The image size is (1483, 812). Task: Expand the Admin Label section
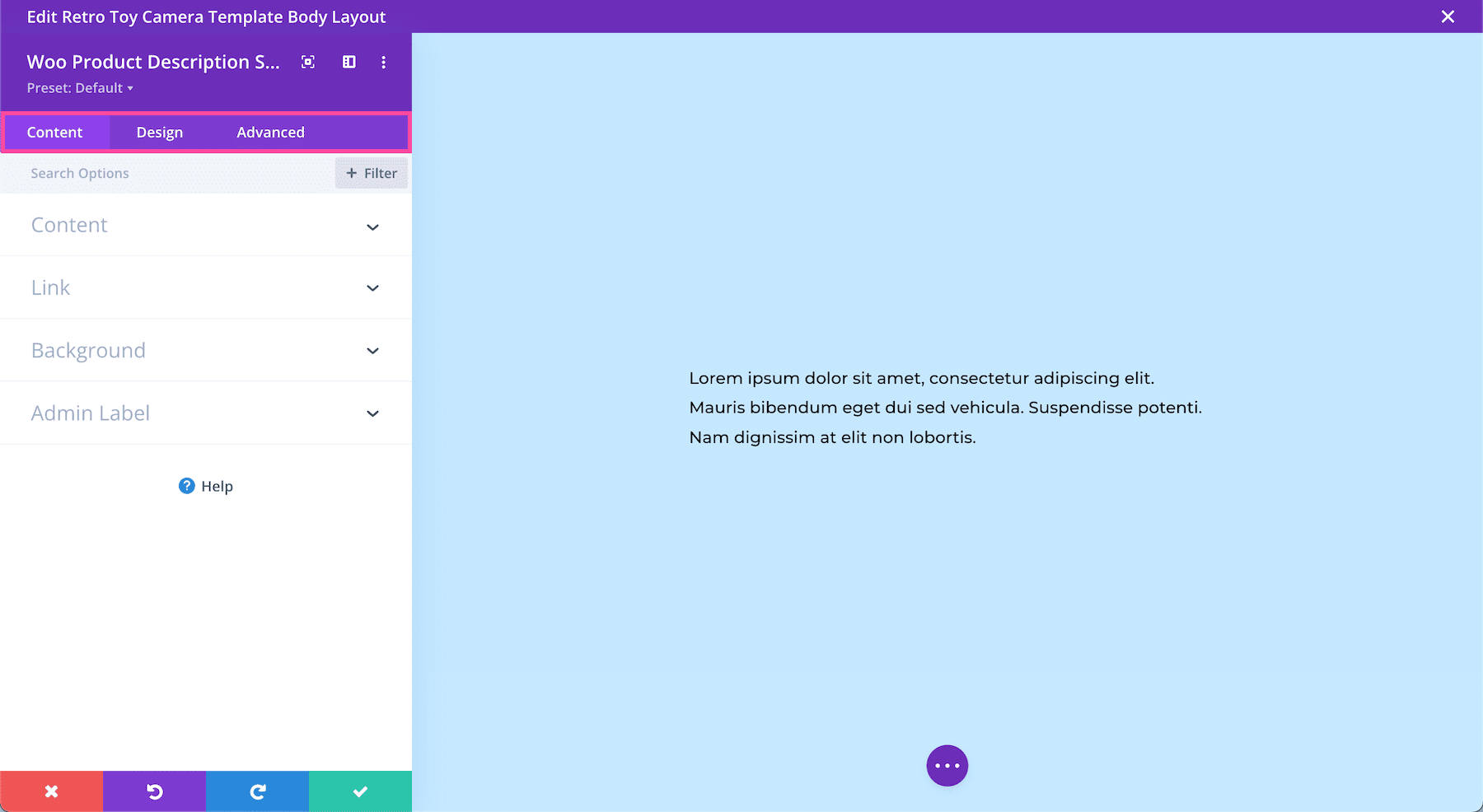tap(206, 413)
